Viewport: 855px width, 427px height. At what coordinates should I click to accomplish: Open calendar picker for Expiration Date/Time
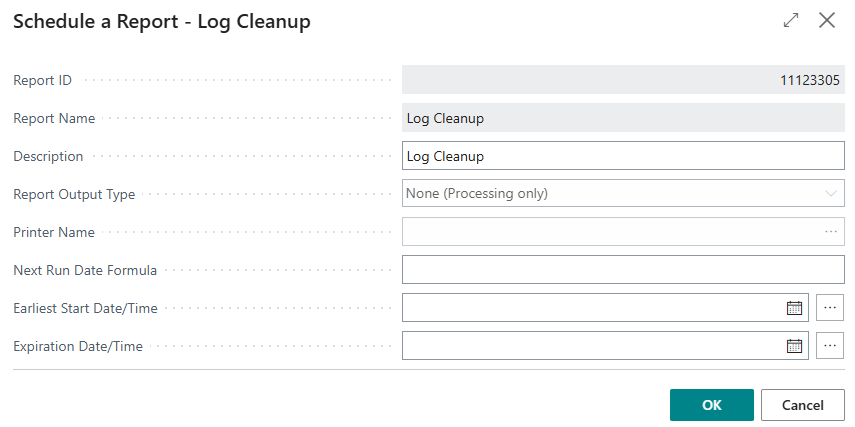coord(794,346)
